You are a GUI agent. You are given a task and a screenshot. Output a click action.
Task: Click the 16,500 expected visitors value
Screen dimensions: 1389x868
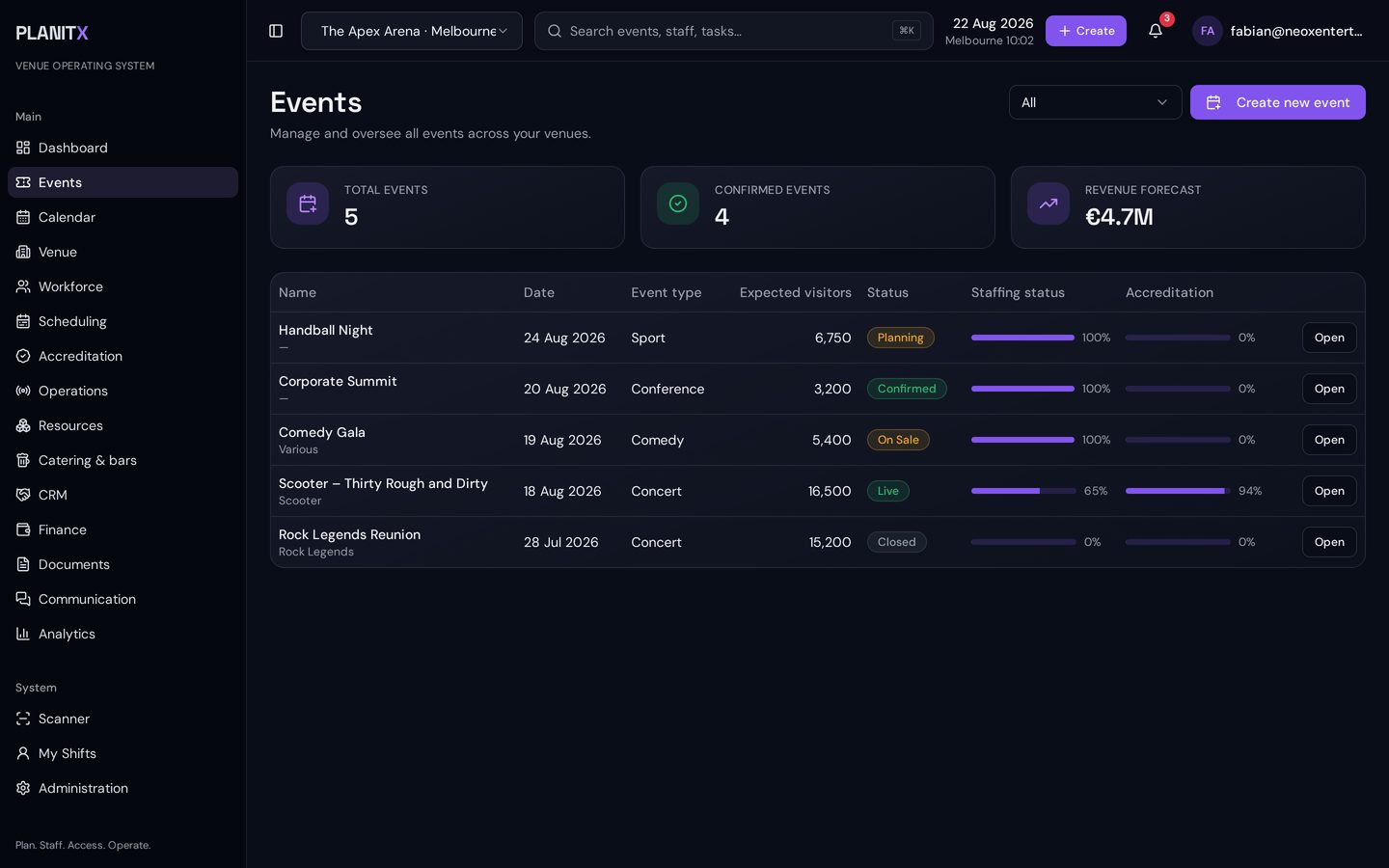(830, 491)
